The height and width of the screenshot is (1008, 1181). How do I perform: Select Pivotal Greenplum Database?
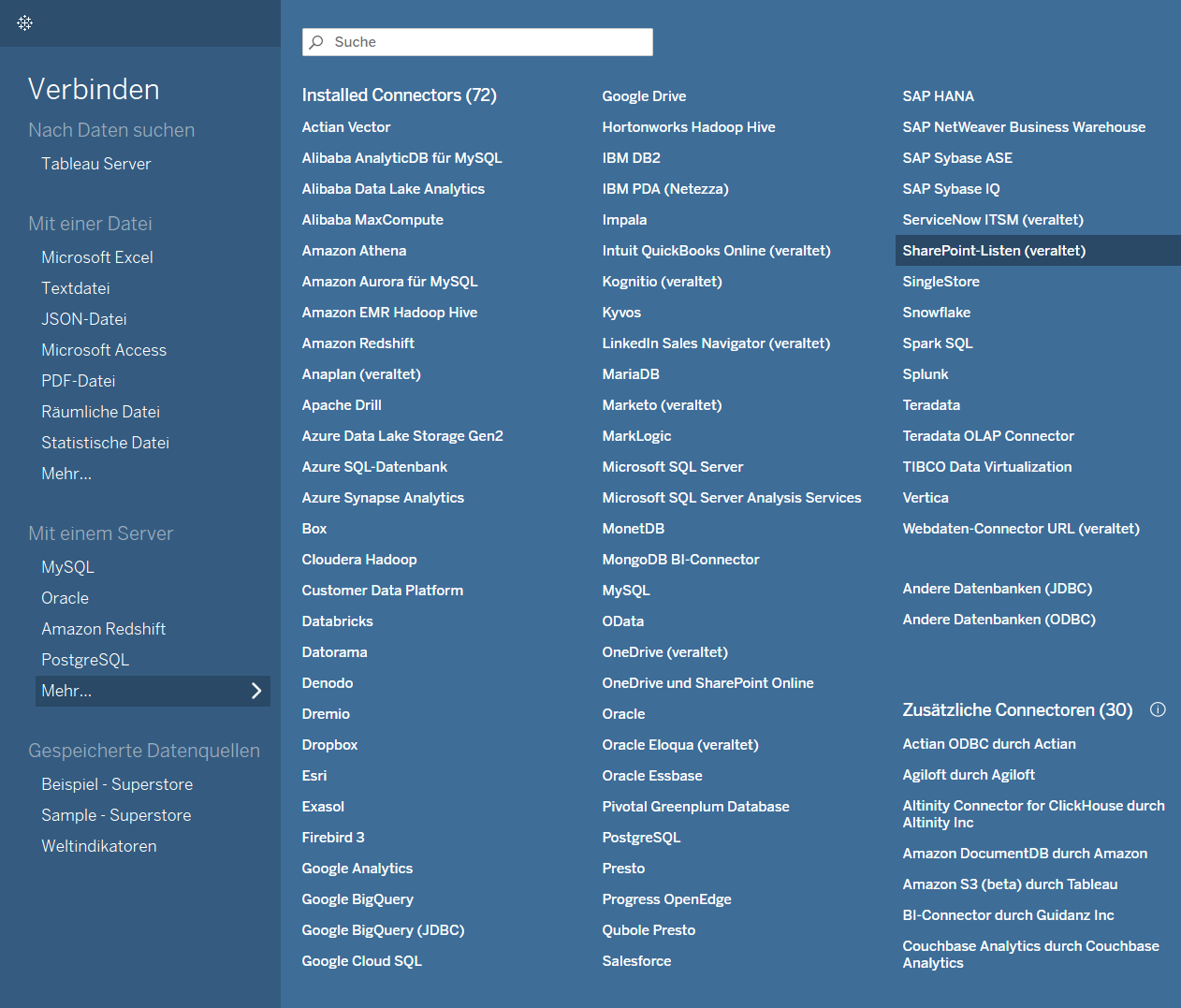coord(696,807)
